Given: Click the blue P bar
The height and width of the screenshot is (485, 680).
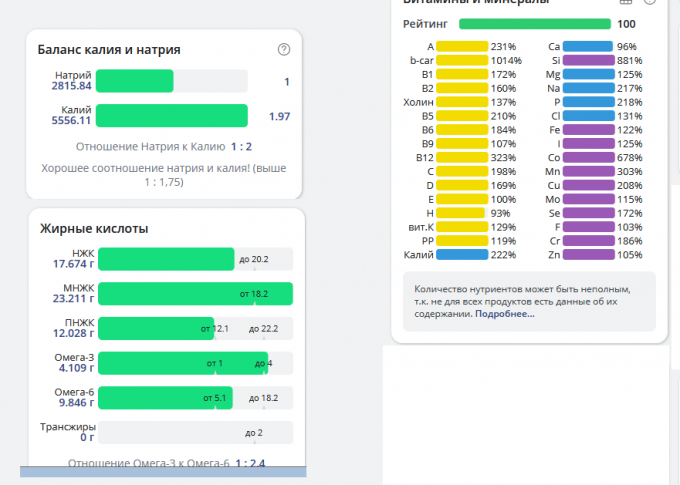Looking at the screenshot, I should 588,102.
